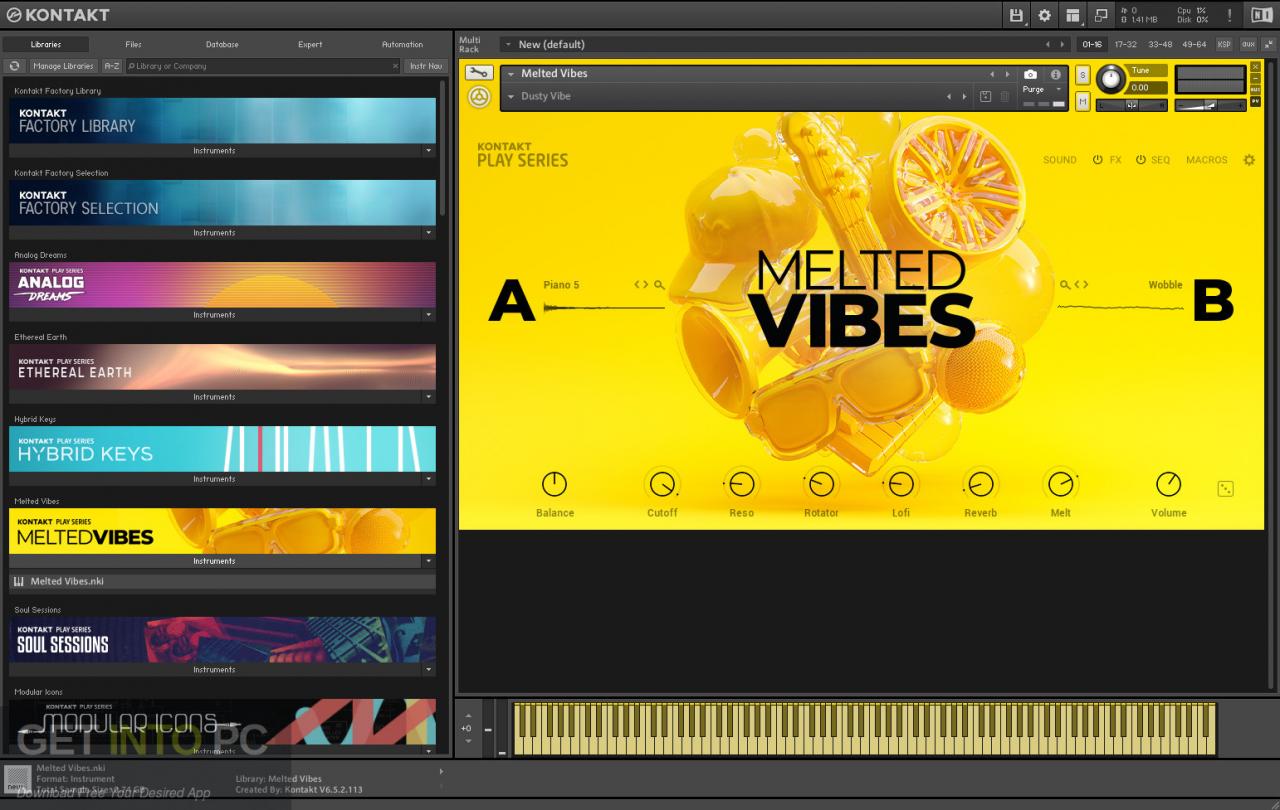Toggle the SEQ power switch
Screen dimensions: 1280x810
point(1140,160)
